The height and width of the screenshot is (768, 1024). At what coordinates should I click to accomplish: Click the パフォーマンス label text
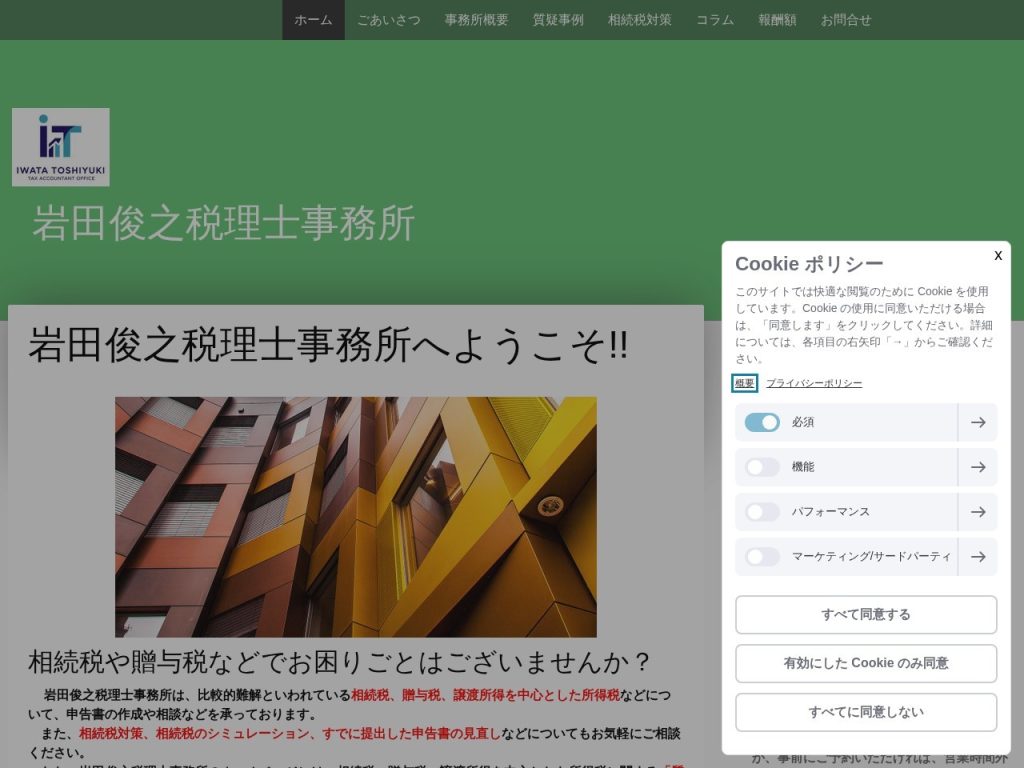(831, 512)
